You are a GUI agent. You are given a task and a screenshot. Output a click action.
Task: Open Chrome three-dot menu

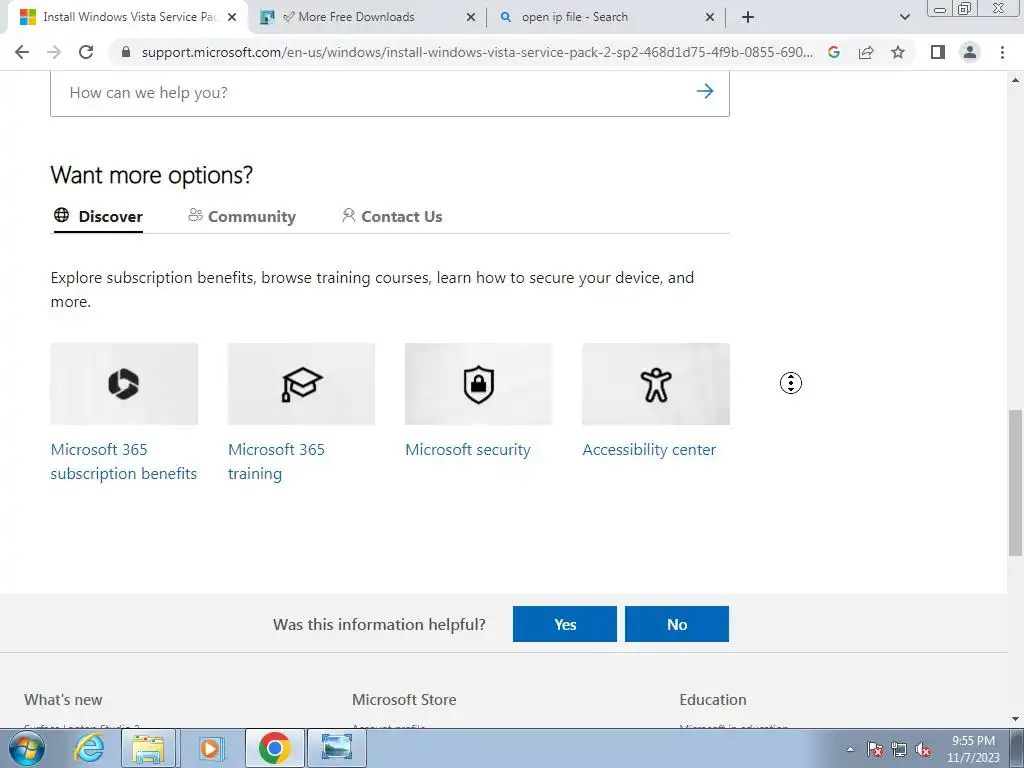coord(1002,52)
